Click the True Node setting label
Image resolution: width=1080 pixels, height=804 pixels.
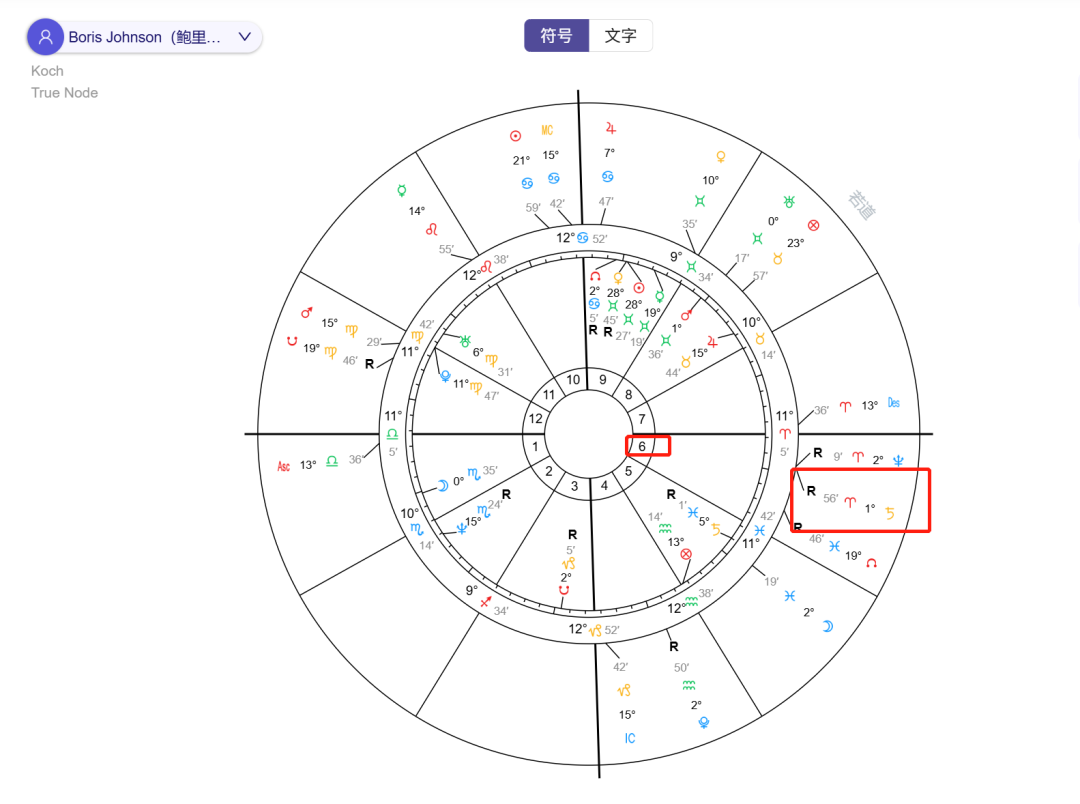pyautogui.click(x=64, y=92)
